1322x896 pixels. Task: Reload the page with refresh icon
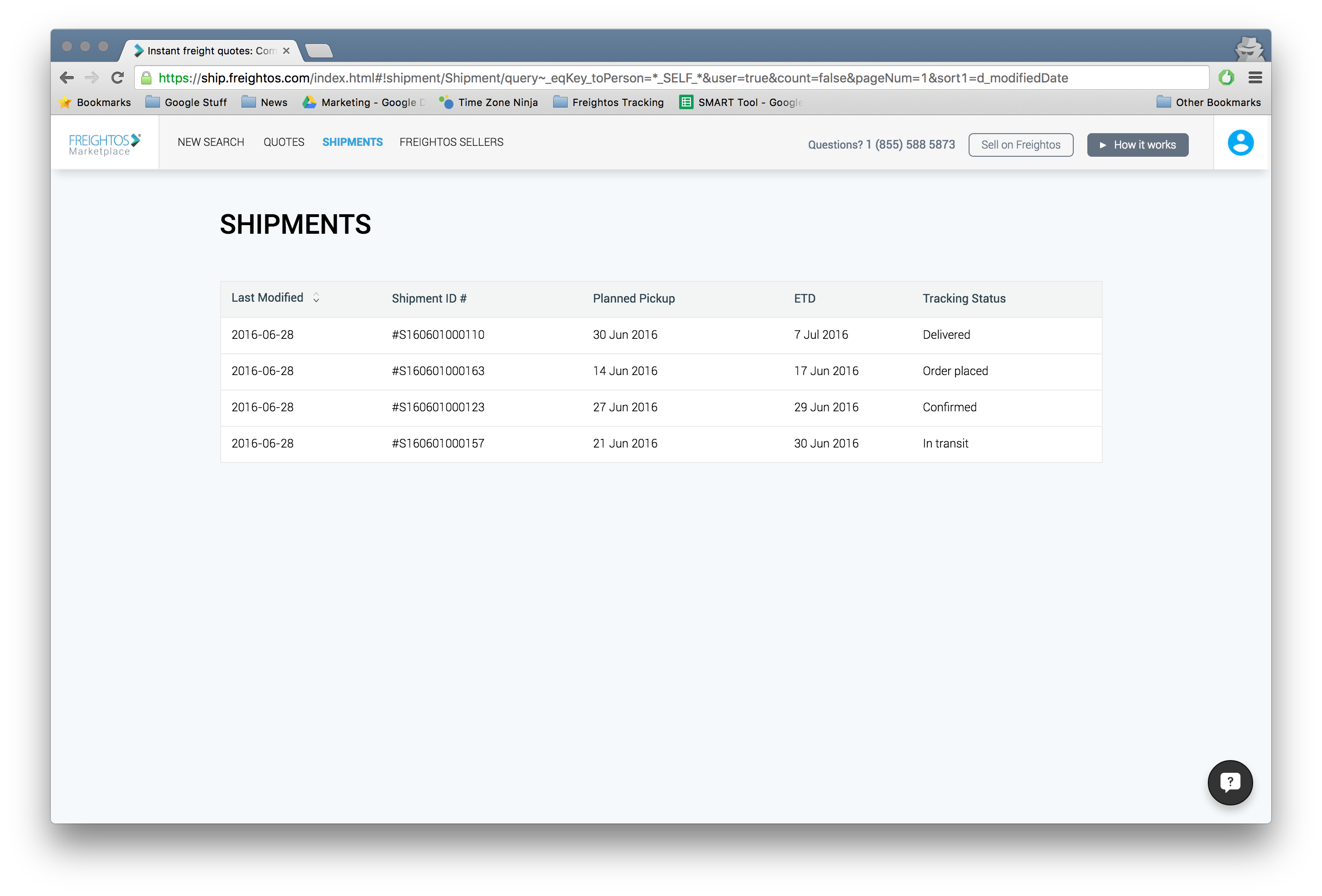(x=118, y=78)
